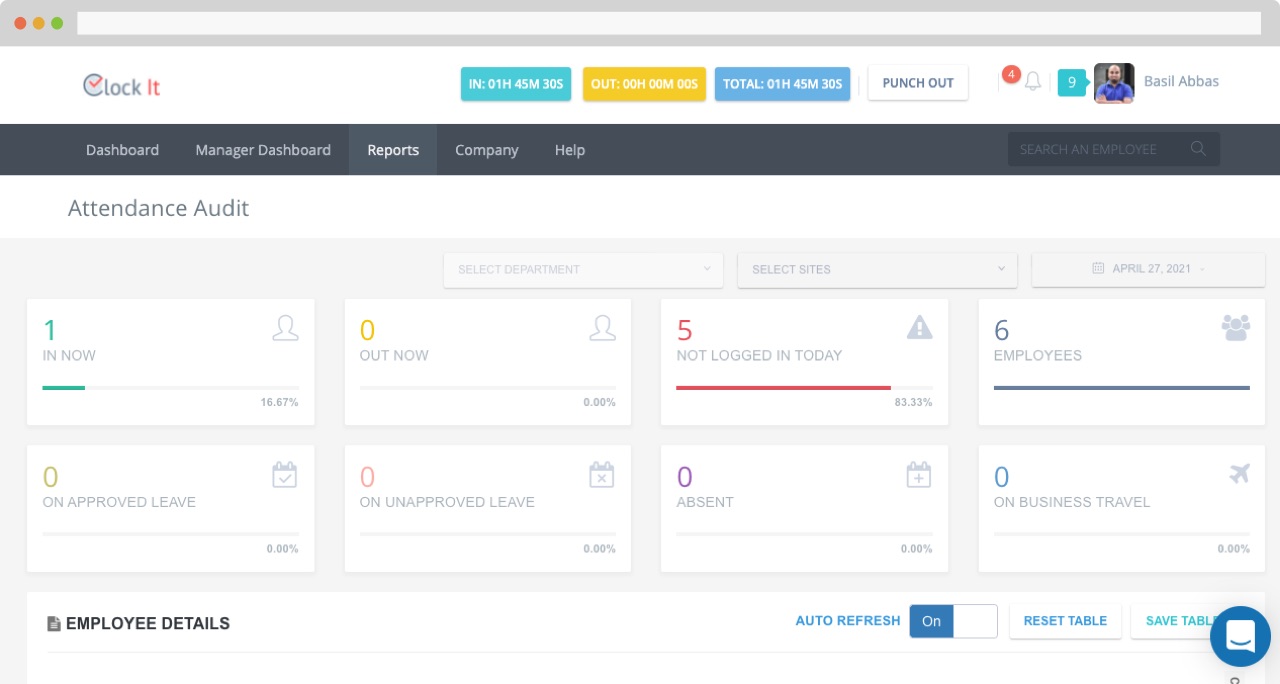The width and height of the screenshot is (1280, 684).
Task: Click the unapproved leave calendar icon
Action: (x=601, y=475)
